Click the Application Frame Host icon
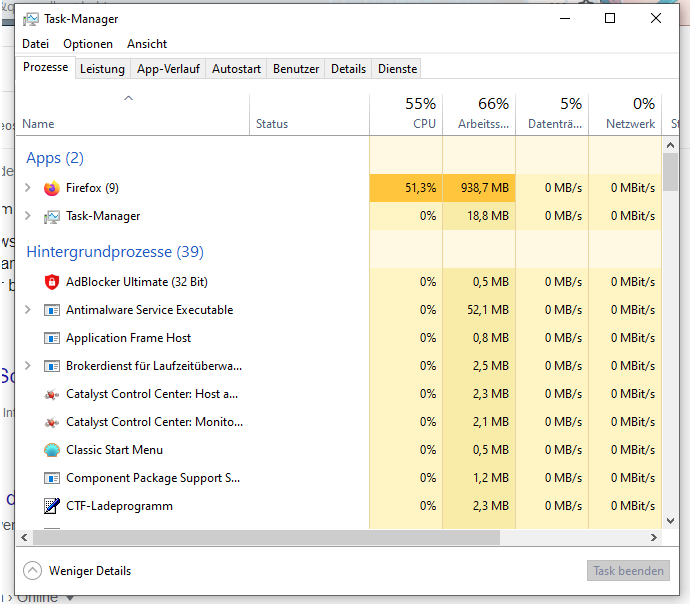The width and height of the screenshot is (692, 604). point(52,338)
